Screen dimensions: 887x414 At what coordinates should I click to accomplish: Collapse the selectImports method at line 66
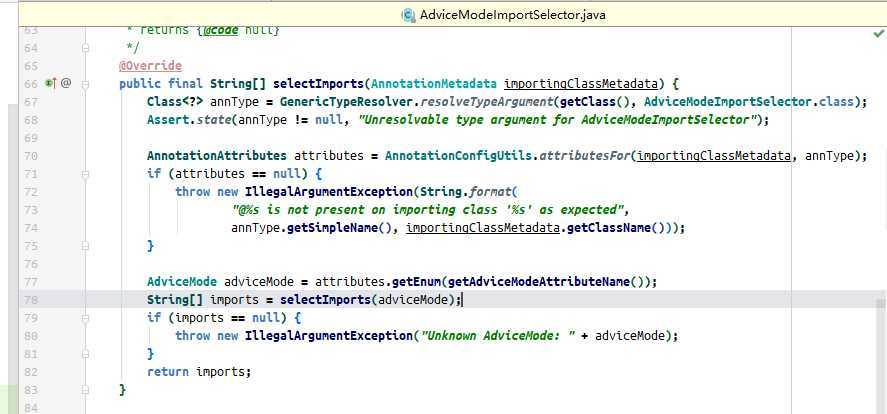point(85,84)
